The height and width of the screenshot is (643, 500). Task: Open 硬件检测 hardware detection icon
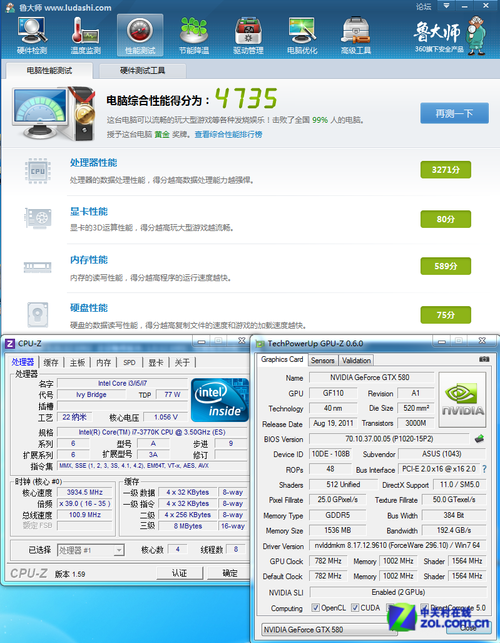(x=32, y=35)
